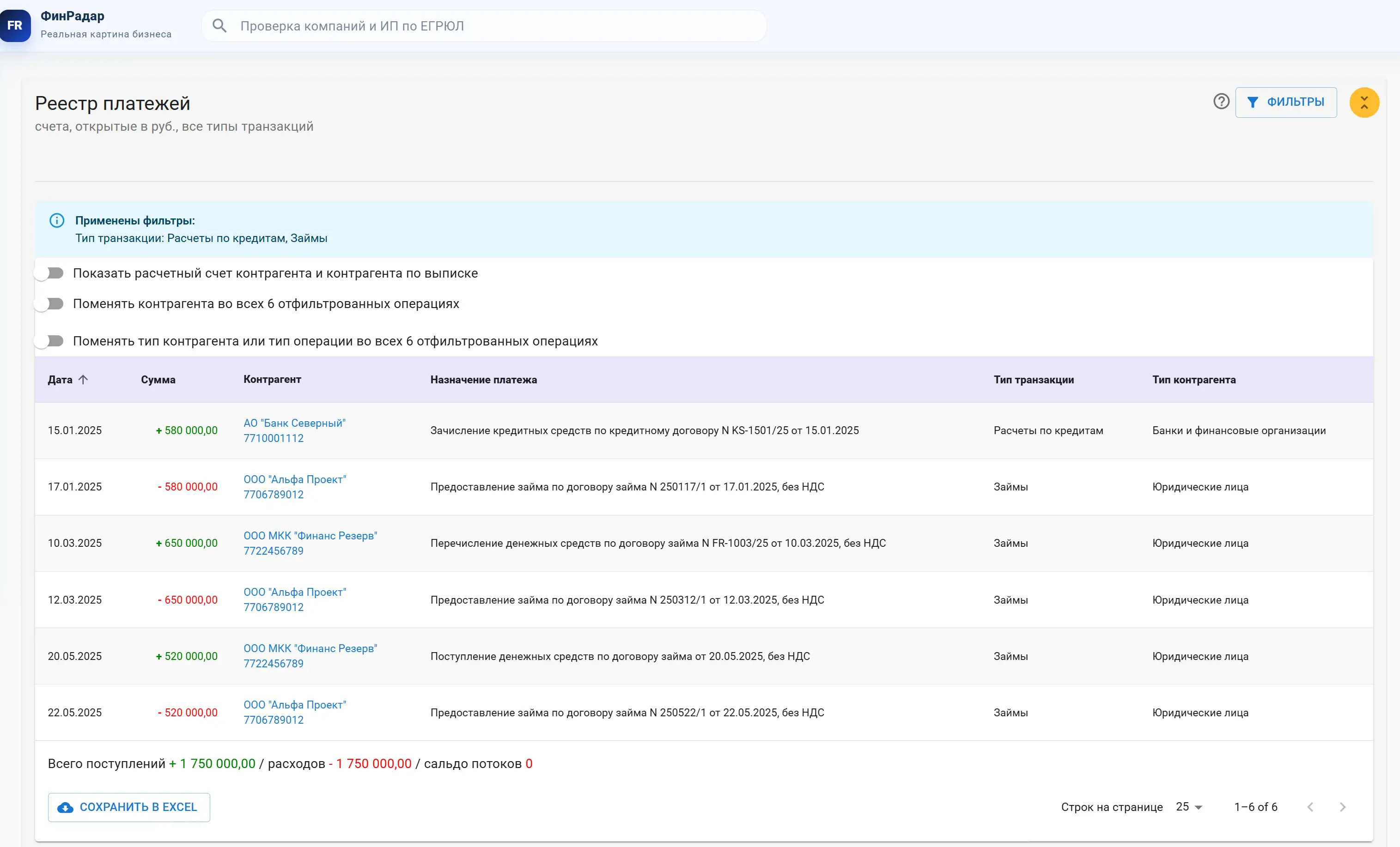Click the amount + 580 000,00
This screenshot has width=1400, height=847.
(x=186, y=430)
